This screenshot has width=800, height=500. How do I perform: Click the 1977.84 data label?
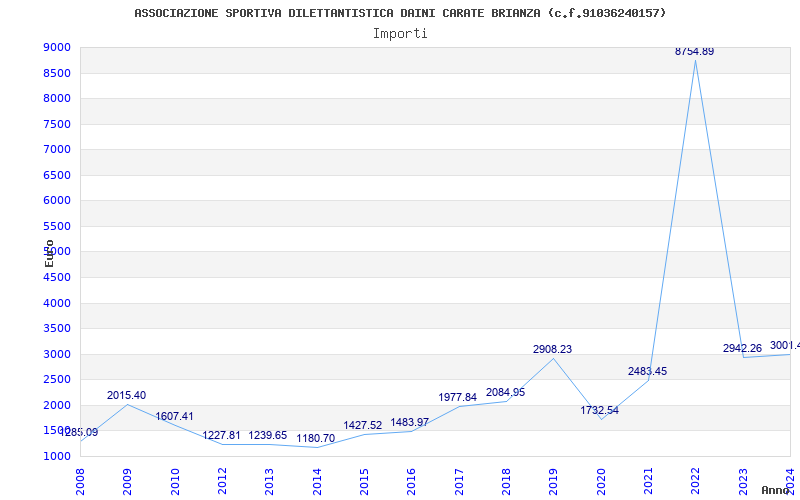tap(457, 397)
